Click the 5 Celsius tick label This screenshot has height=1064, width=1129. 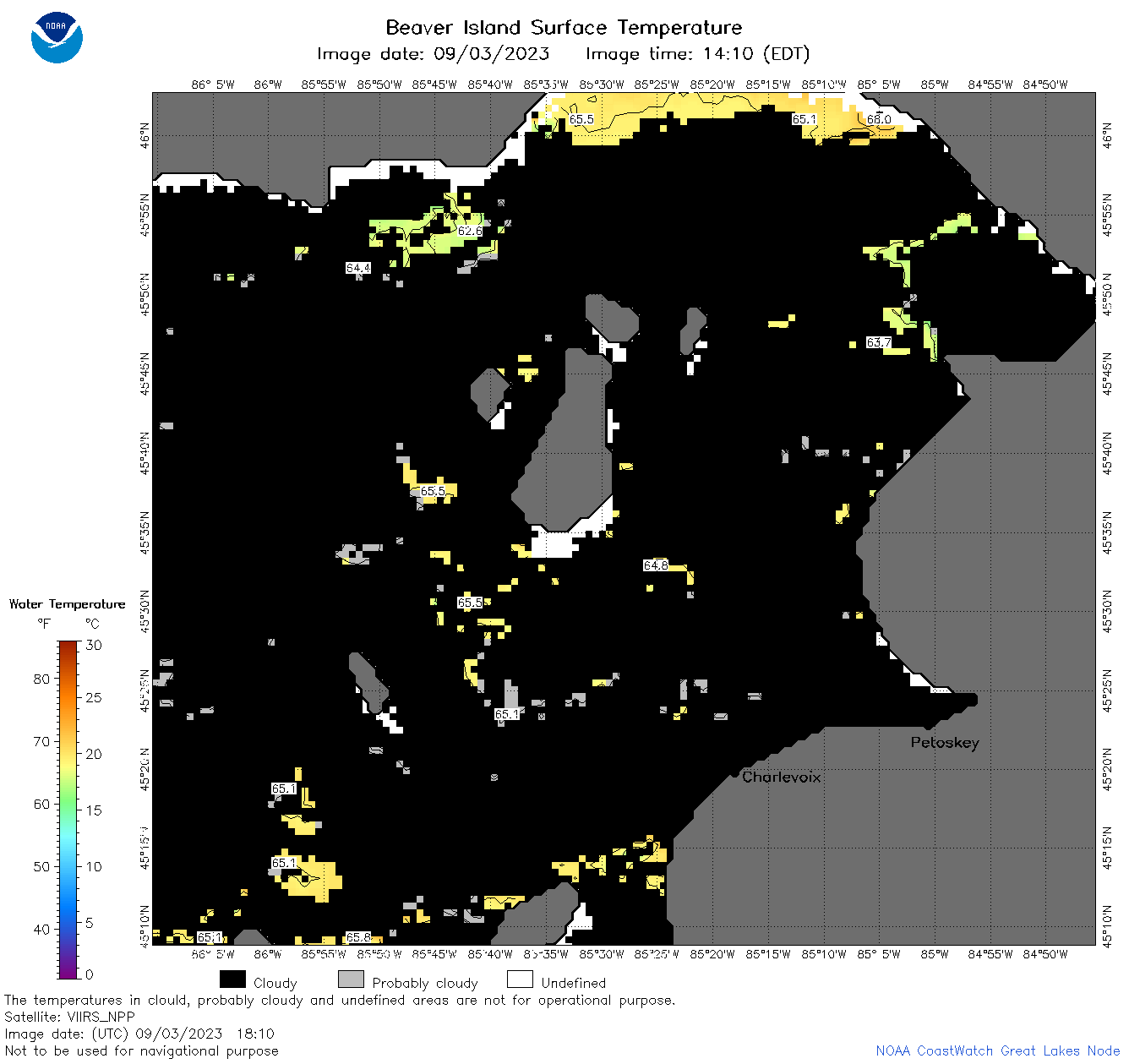[90, 923]
